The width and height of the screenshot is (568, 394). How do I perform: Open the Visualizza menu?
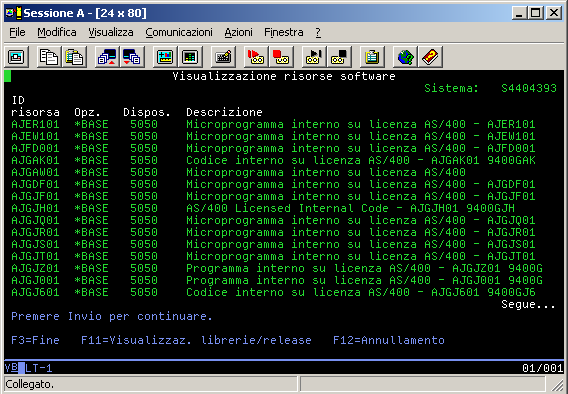[x=111, y=32]
